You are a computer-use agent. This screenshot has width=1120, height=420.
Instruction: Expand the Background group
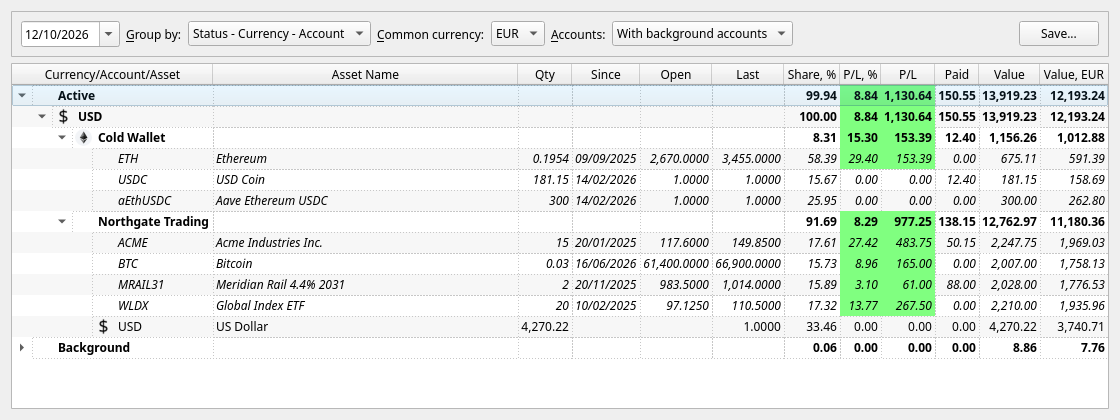pyautogui.click(x=22, y=348)
